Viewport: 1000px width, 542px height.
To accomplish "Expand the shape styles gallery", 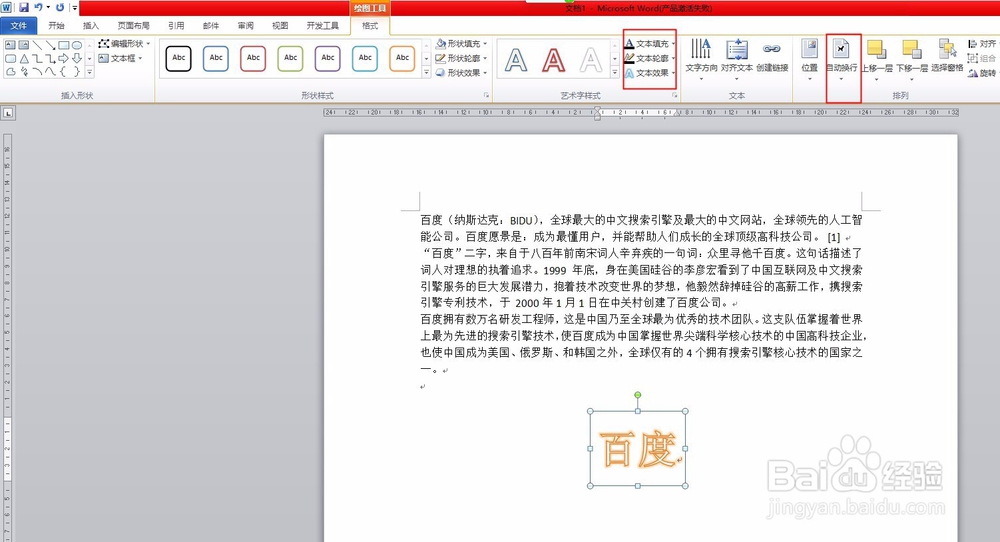I will pos(427,73).
